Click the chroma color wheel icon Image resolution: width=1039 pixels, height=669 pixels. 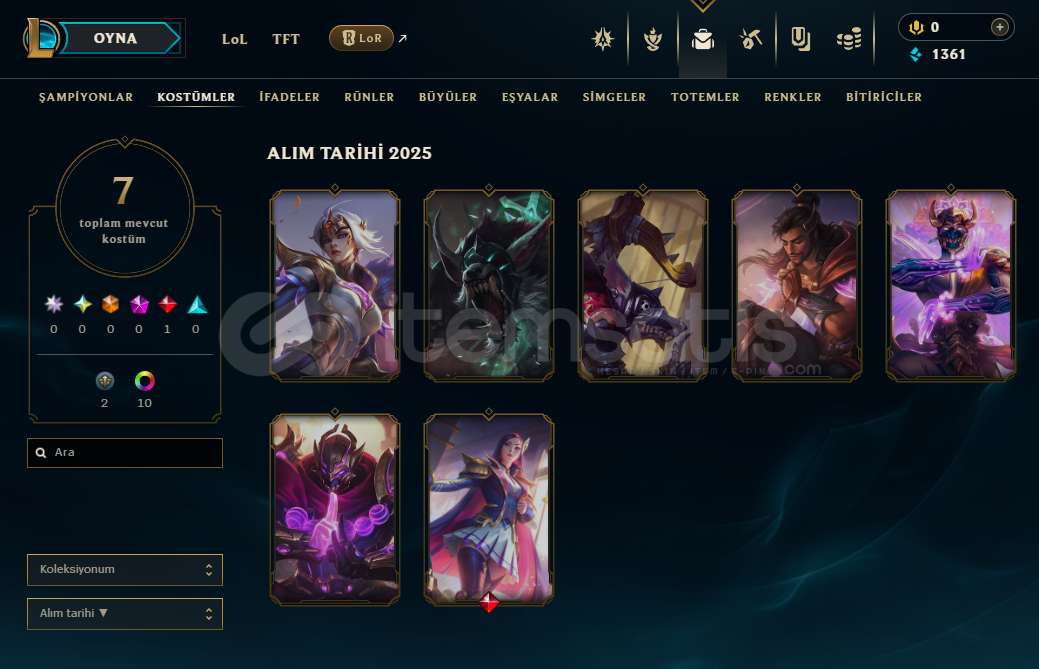click(144, 381)
